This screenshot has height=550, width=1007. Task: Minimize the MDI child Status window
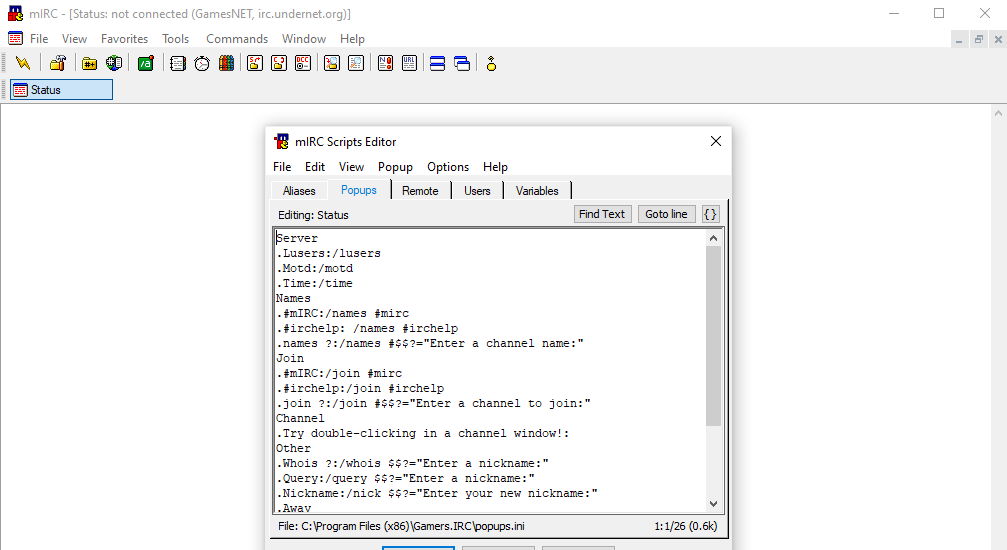(x=959, y=39)
